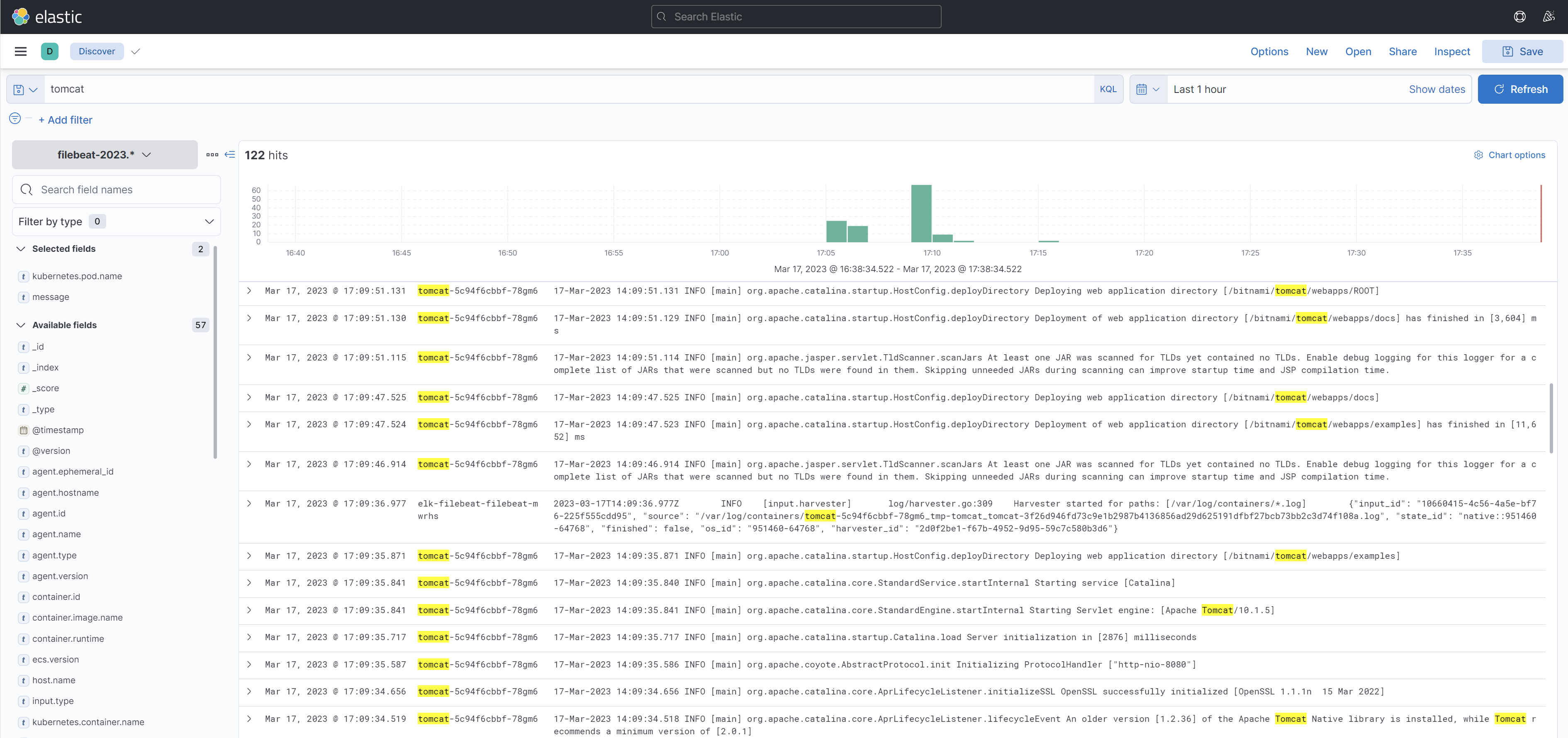Expand the first log entry at 17:09:51.131
Viewport: 1568px width, 738px height.
(249, 290)
